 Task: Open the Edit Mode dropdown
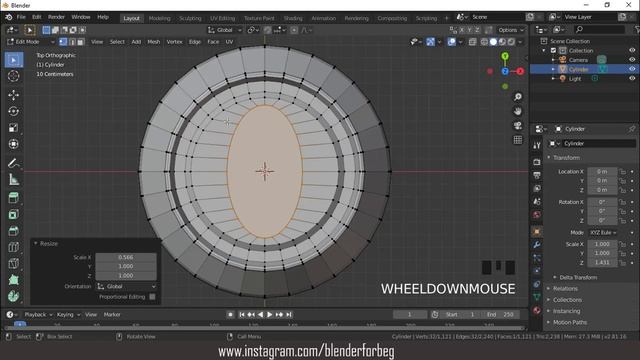[30, 42]
